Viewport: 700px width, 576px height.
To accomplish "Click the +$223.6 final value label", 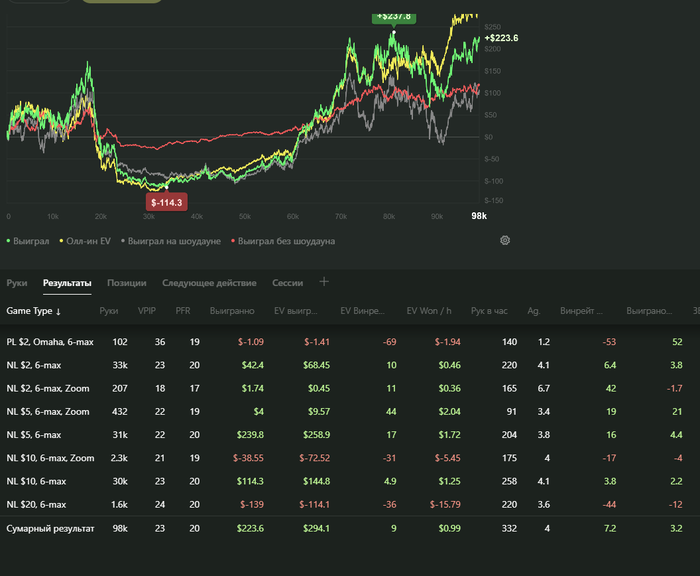I will (501, 38).
